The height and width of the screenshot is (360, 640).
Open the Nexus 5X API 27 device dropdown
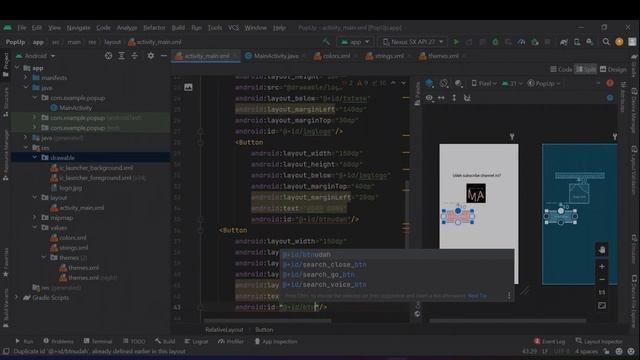point(413,42)
